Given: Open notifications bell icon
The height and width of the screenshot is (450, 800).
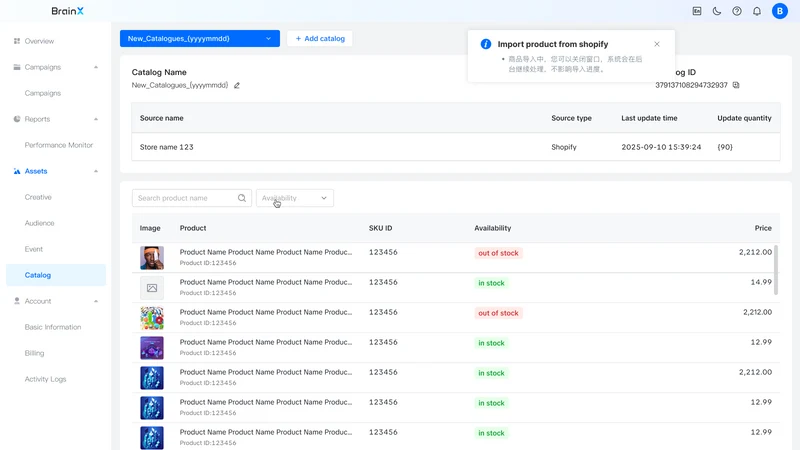Looking at the screenshot, I should [x=757, y=11].
